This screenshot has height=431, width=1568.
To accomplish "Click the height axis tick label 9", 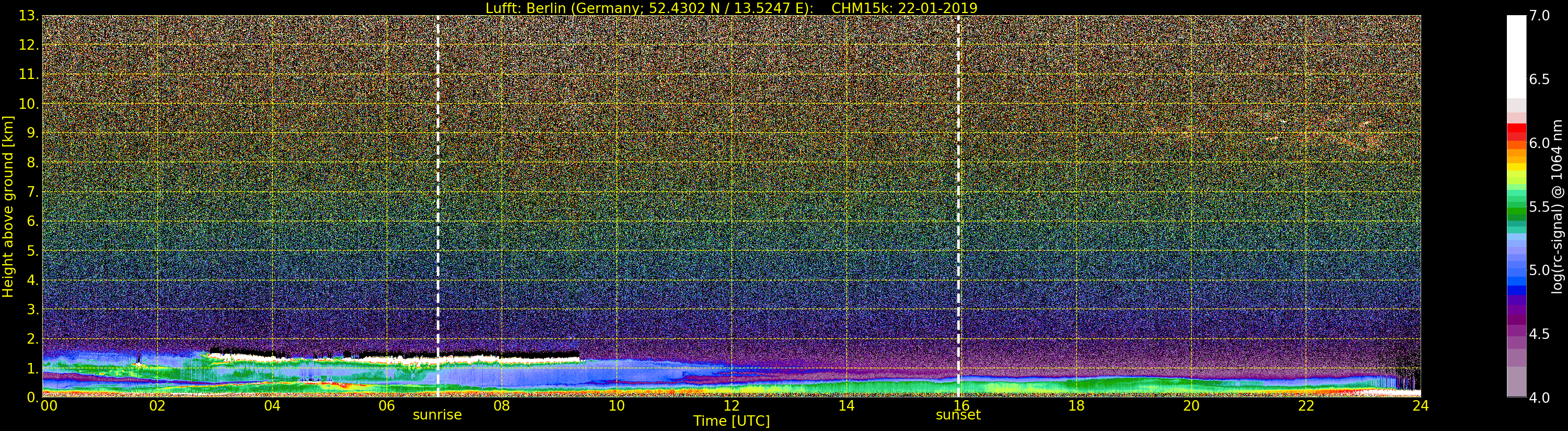I will coord(32,133).
